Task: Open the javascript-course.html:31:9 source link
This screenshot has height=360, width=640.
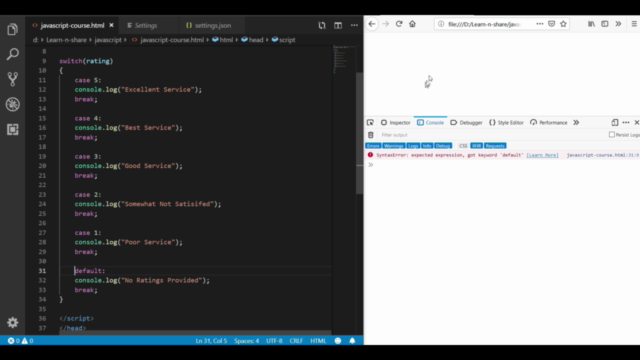Action: coord(603,155)
